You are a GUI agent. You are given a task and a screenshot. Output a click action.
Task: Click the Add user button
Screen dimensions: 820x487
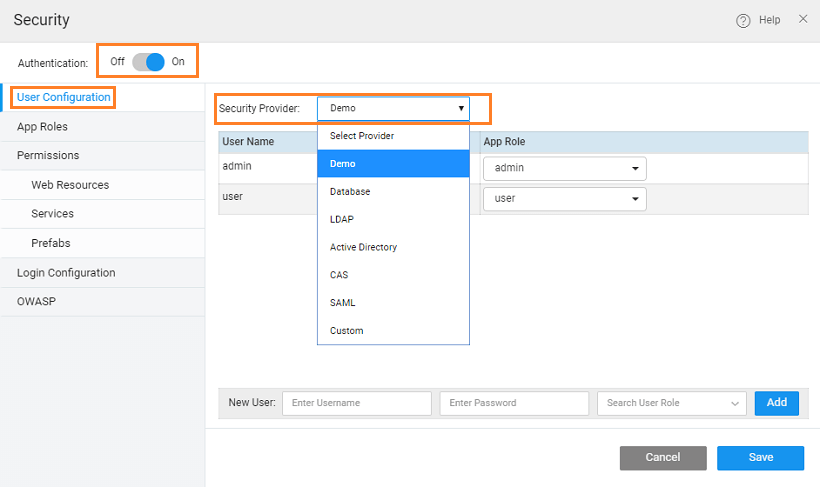(x=777, y=402)
